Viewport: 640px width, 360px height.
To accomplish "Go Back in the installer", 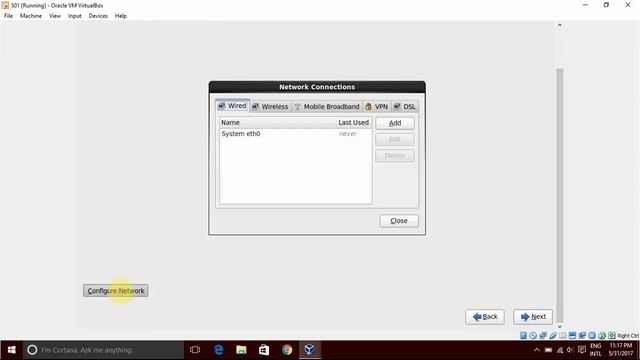I will pos(485,317).
